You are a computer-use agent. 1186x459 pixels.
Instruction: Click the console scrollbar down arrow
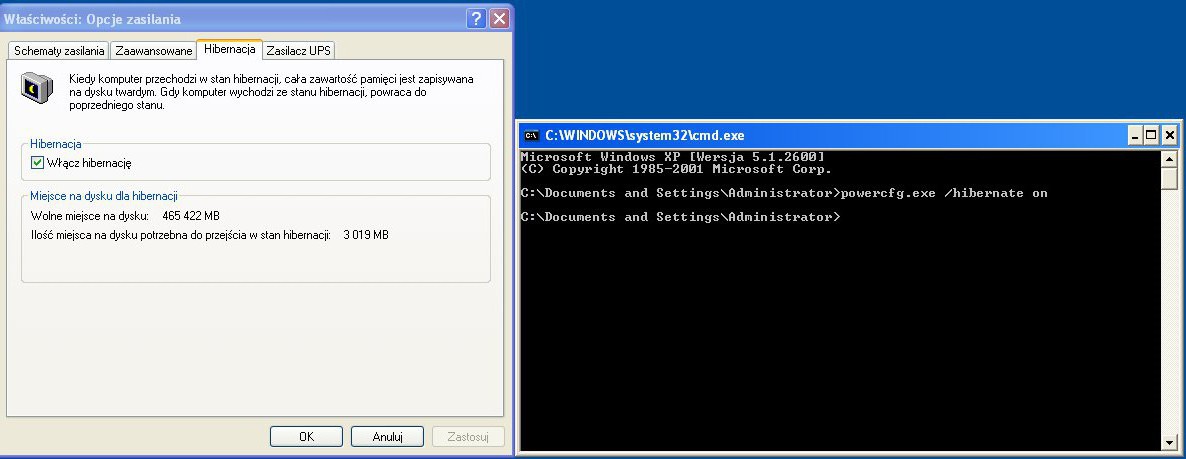point(1169,442)
